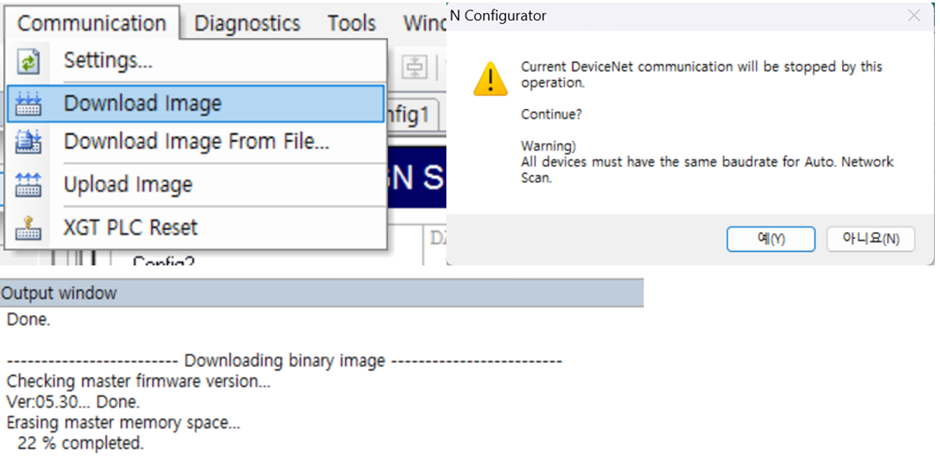Screen dimensions: 940x469
Task: Decline with the 아니요(N) button
Action: click(870, 239)
